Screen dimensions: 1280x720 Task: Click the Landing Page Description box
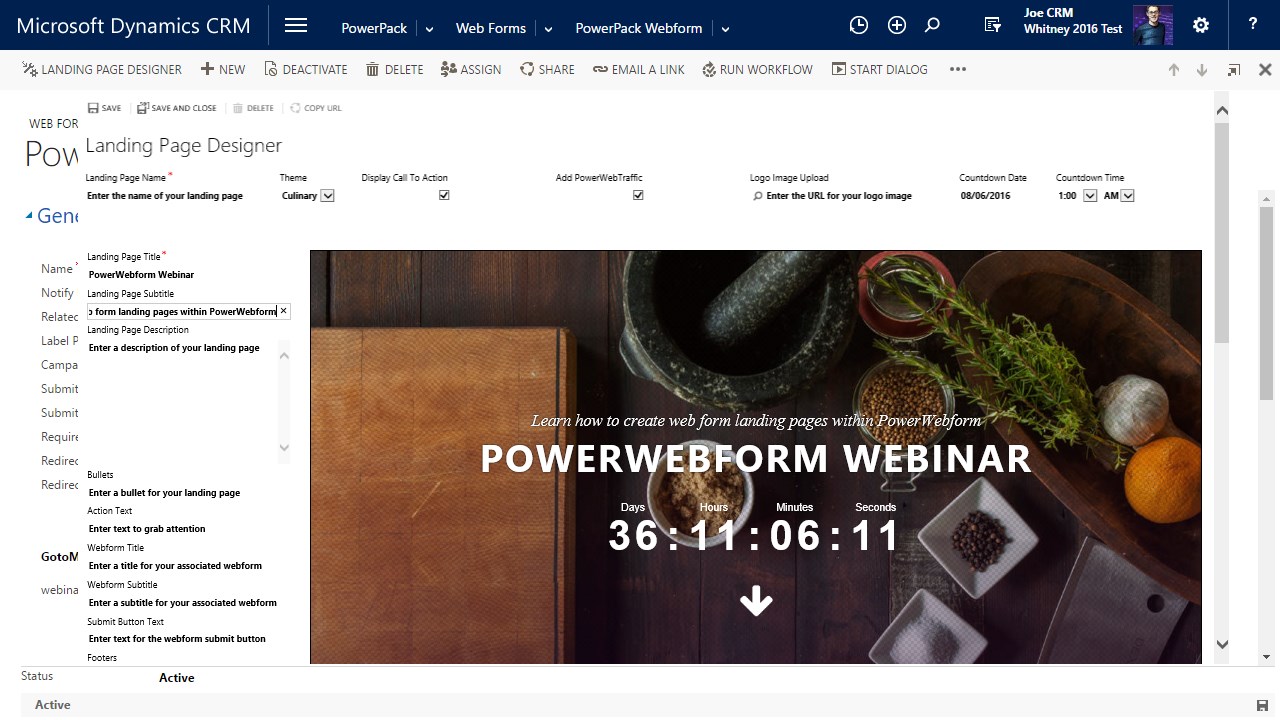pos(181,402)
